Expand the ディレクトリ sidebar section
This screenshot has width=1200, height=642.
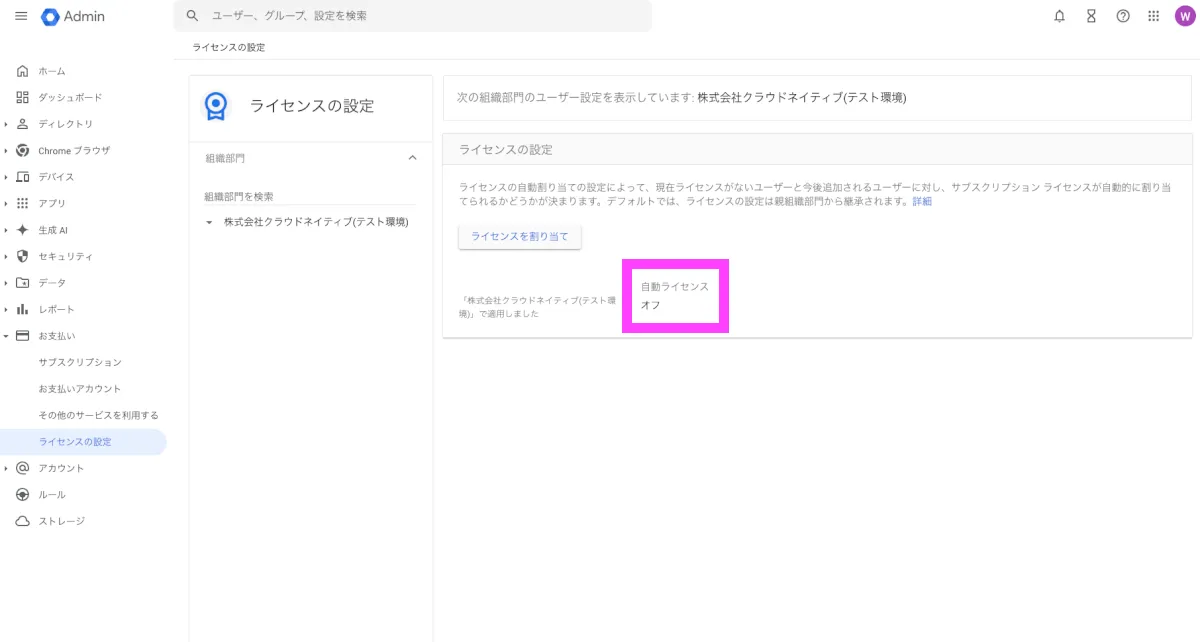coord(7,124)
